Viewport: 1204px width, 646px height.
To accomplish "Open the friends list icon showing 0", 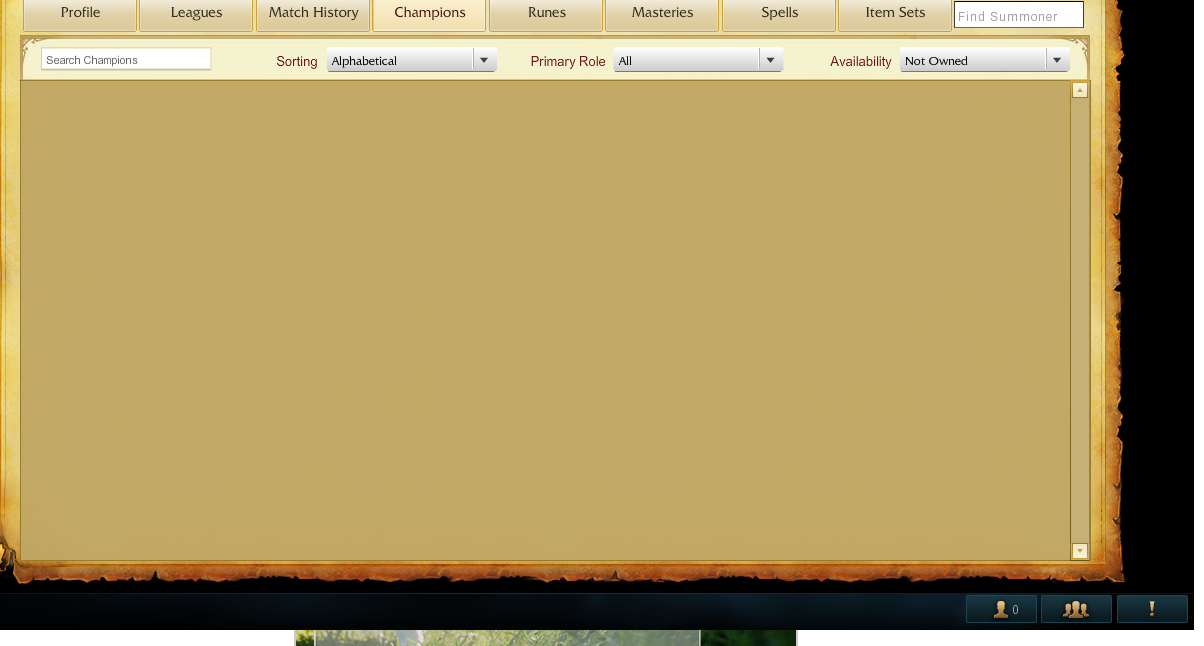I will tap(1001, 609).
